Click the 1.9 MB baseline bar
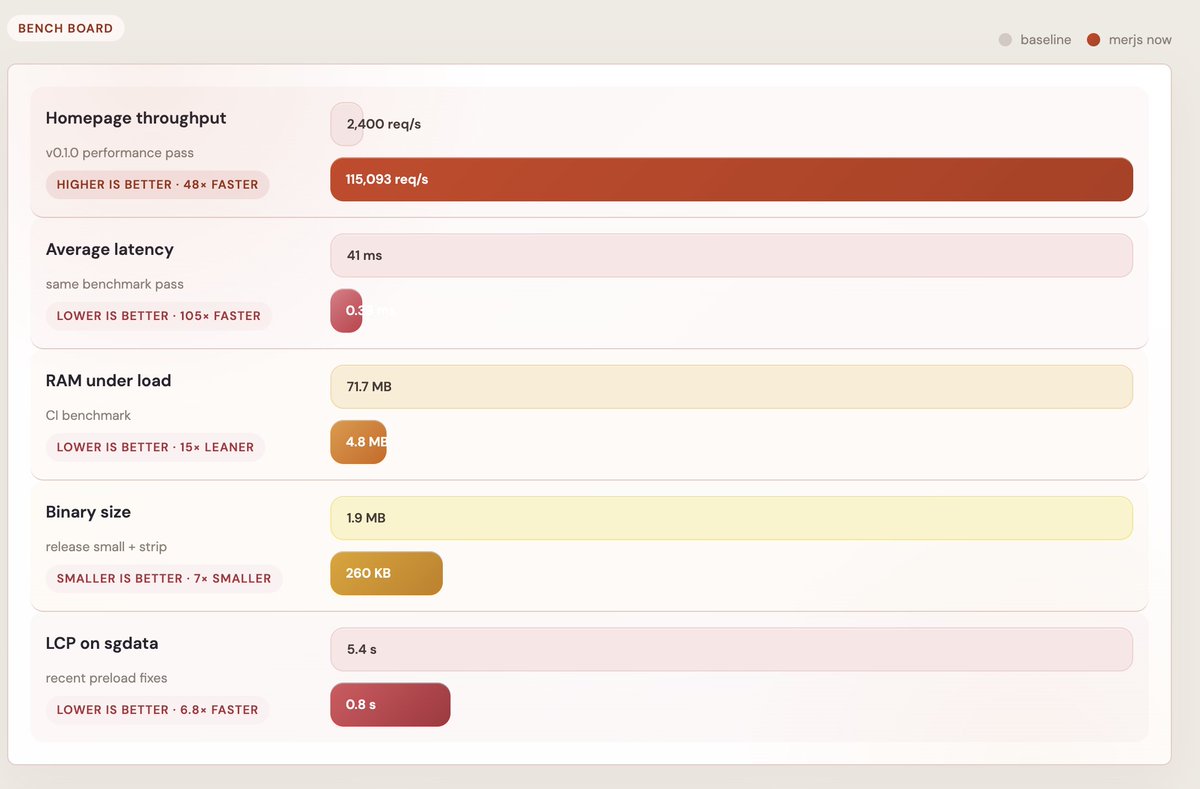The height and width of the screenshot is (789, 1200). pos(731,518)
